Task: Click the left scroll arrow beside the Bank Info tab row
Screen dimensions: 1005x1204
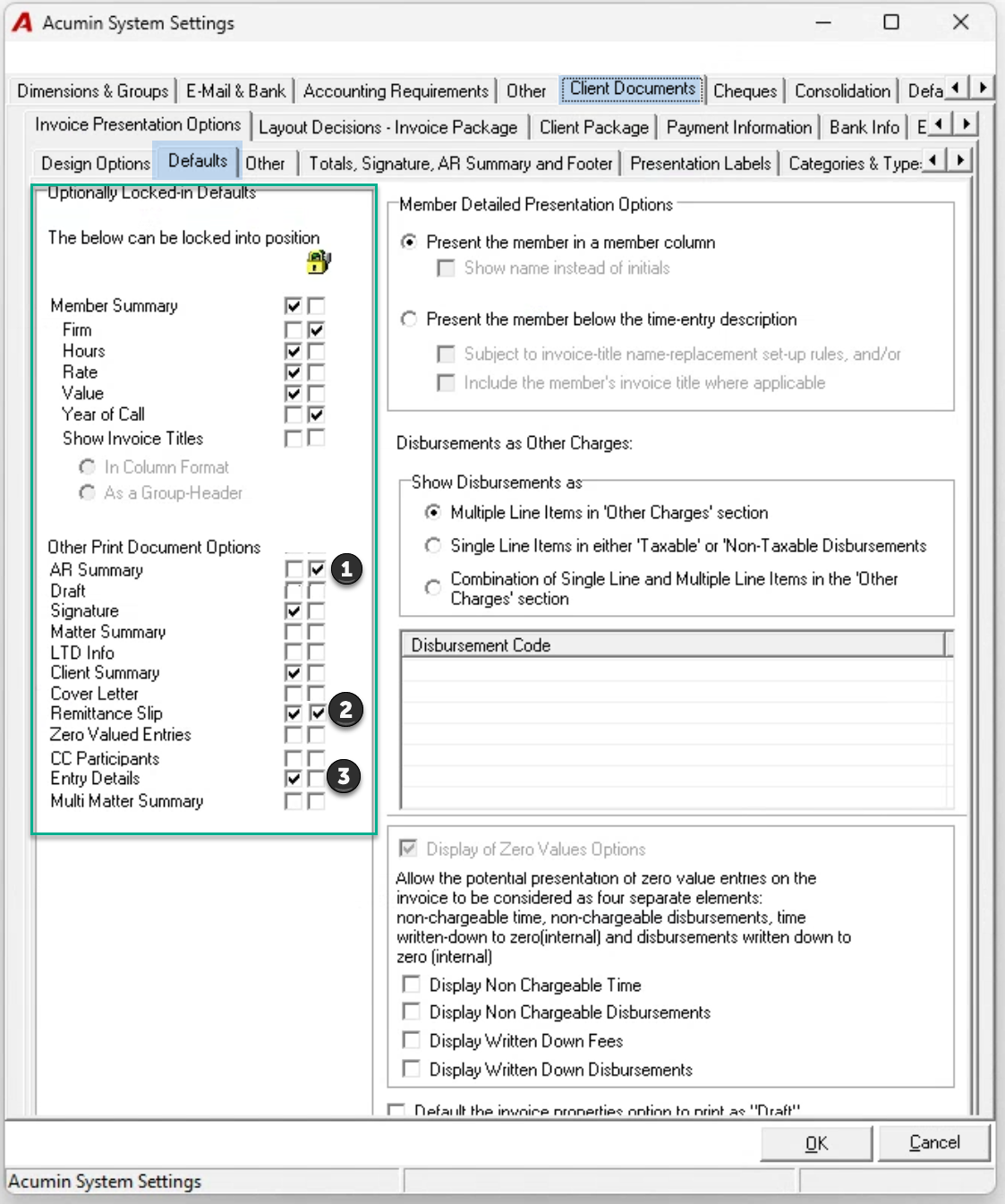Action: (940, 124)
